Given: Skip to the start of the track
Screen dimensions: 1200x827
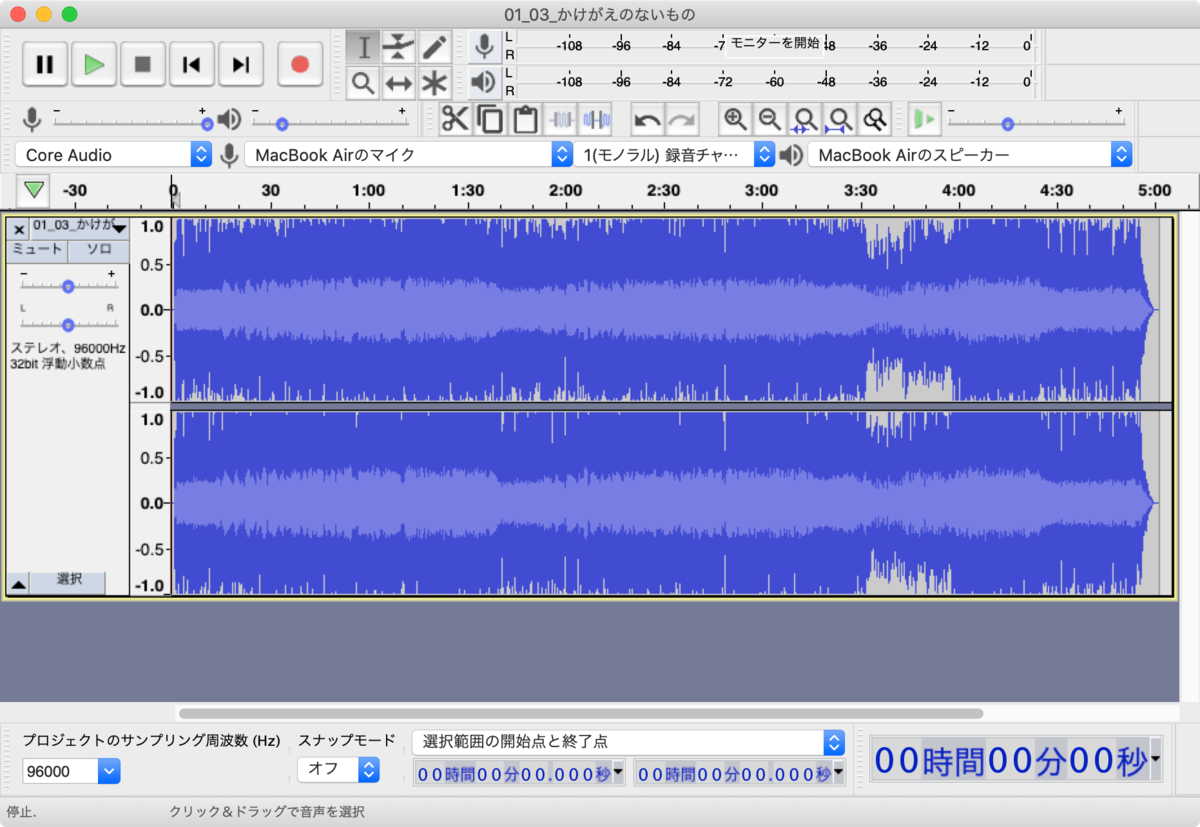Looking at the screenshot, I should [192, 65].
